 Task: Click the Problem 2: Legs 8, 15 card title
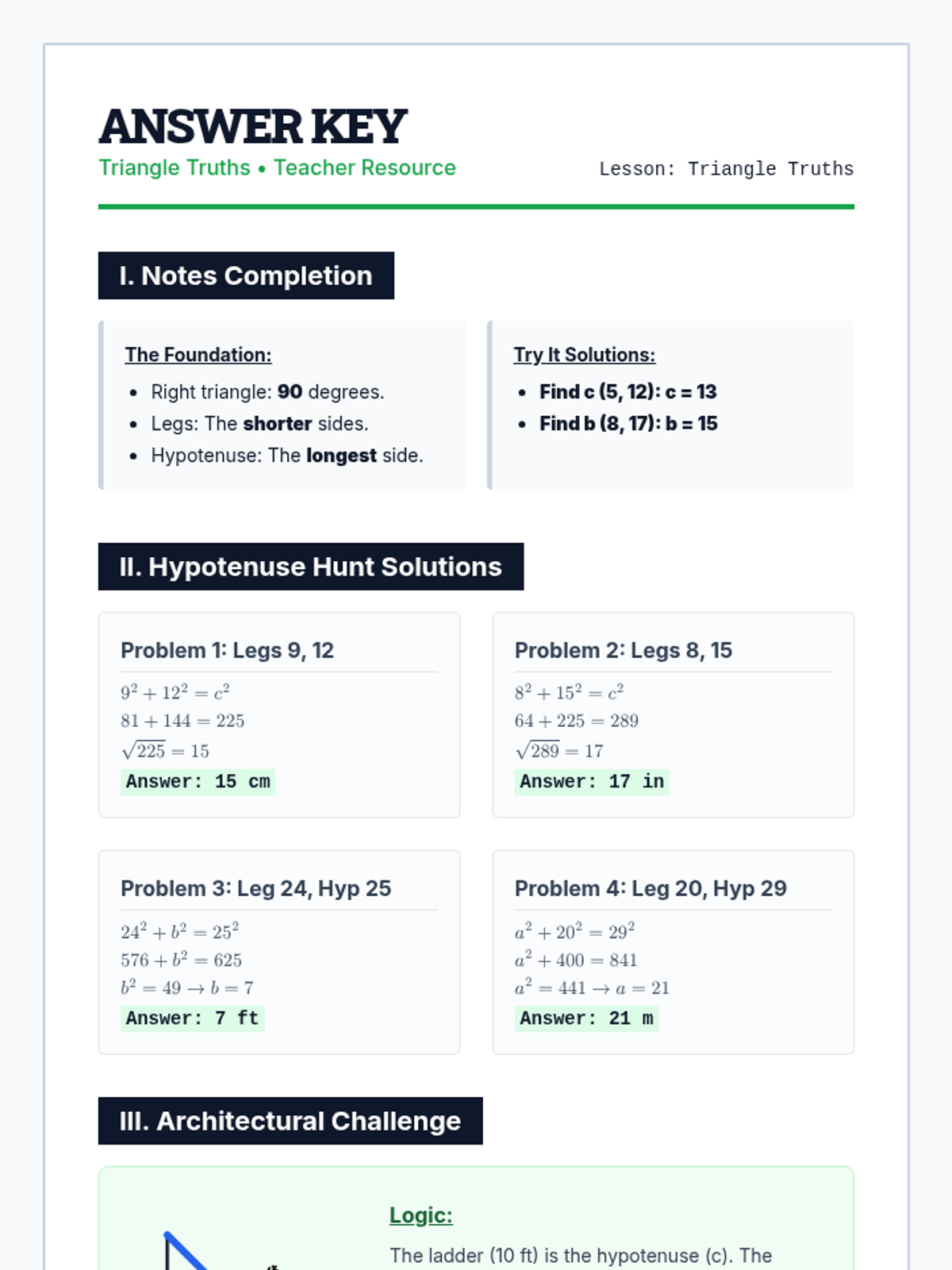pos(624,650)
